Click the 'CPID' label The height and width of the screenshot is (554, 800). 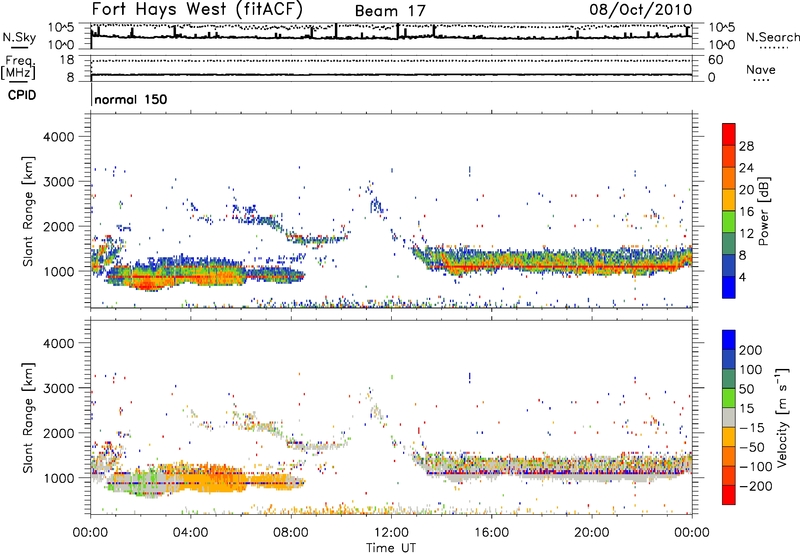pyautogui.click(x=22, y=95)
